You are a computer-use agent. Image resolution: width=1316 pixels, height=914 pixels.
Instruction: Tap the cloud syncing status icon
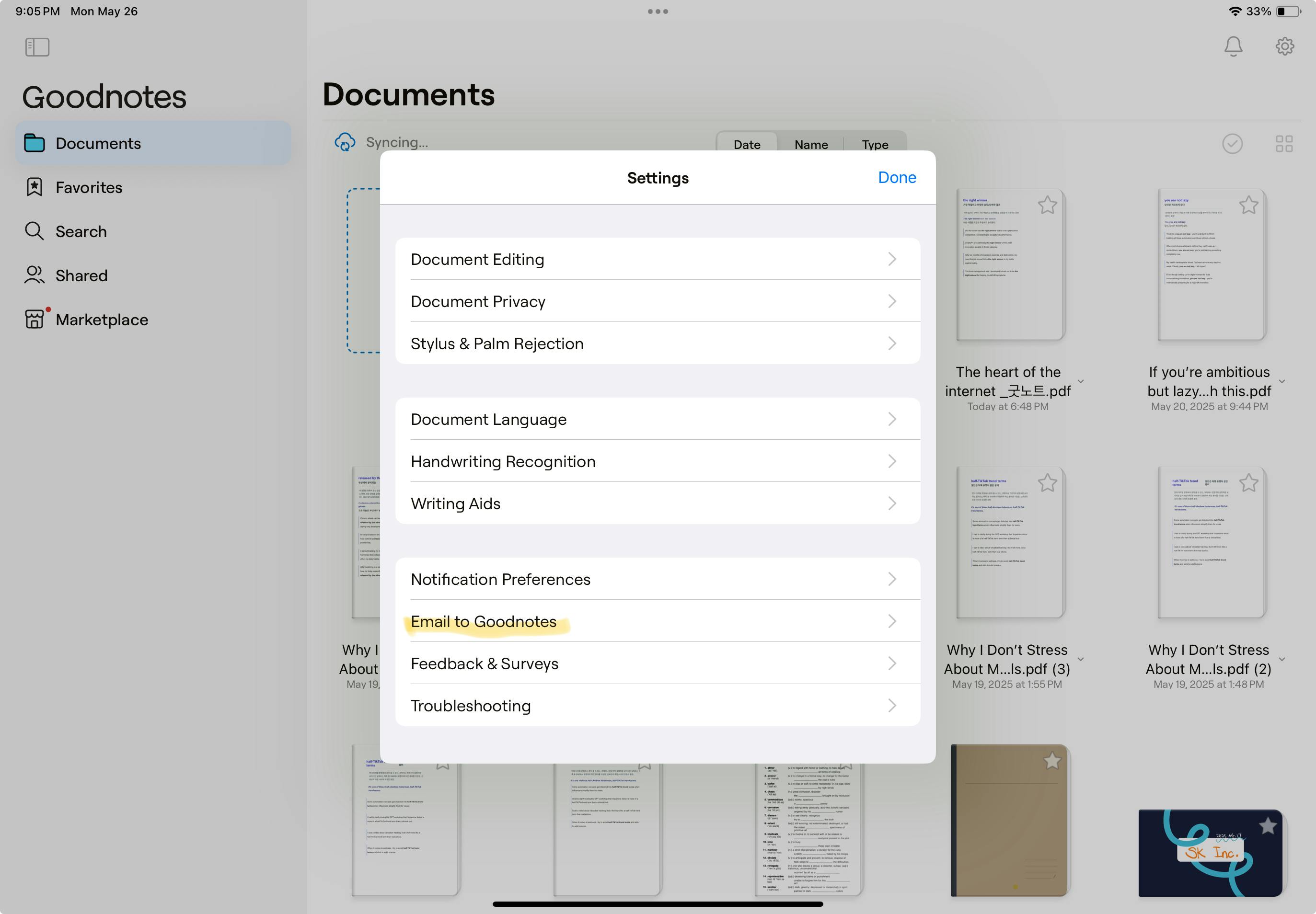(x=345, y=142)
